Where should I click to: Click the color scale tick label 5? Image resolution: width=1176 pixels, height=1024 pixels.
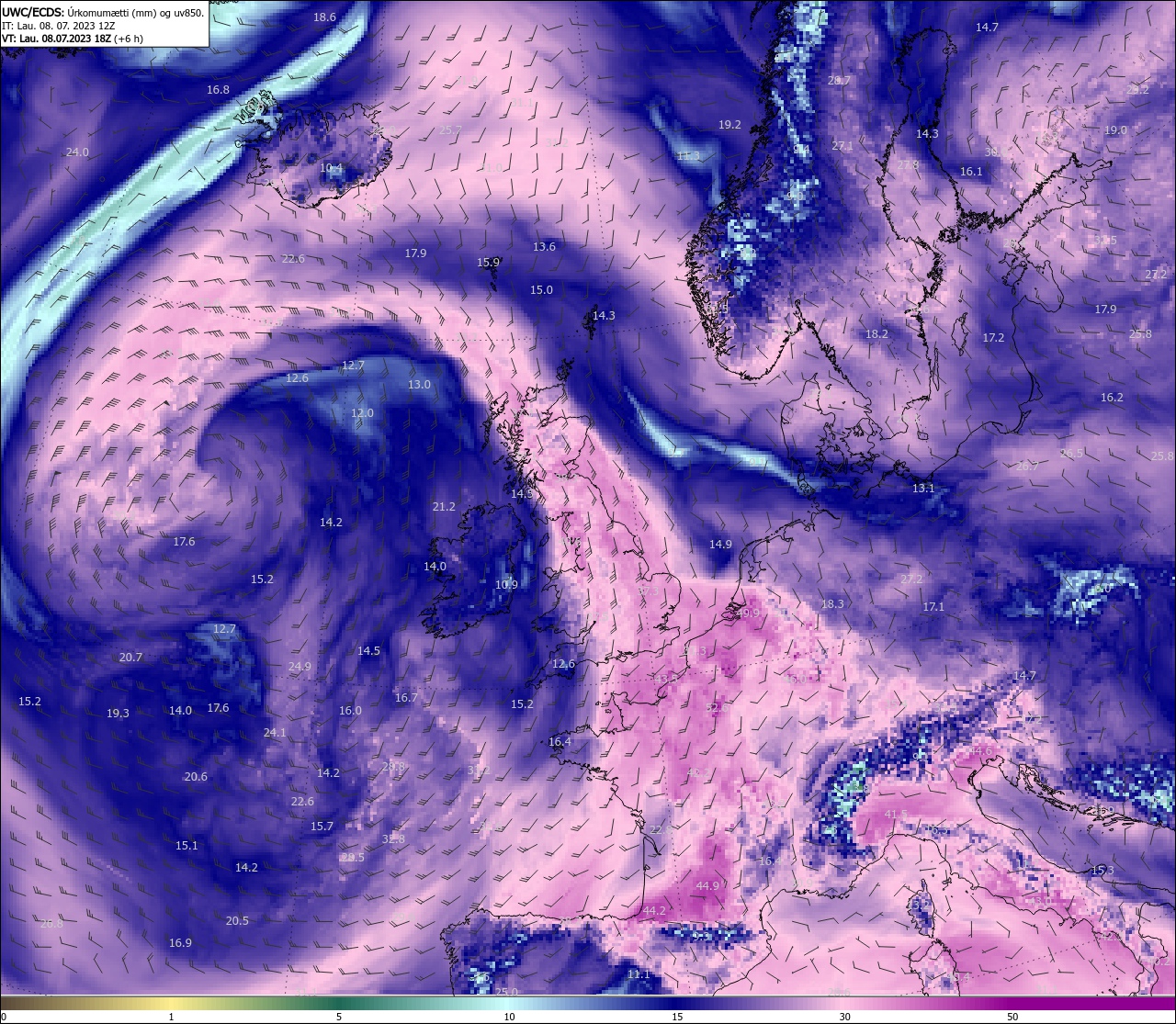339,1017
